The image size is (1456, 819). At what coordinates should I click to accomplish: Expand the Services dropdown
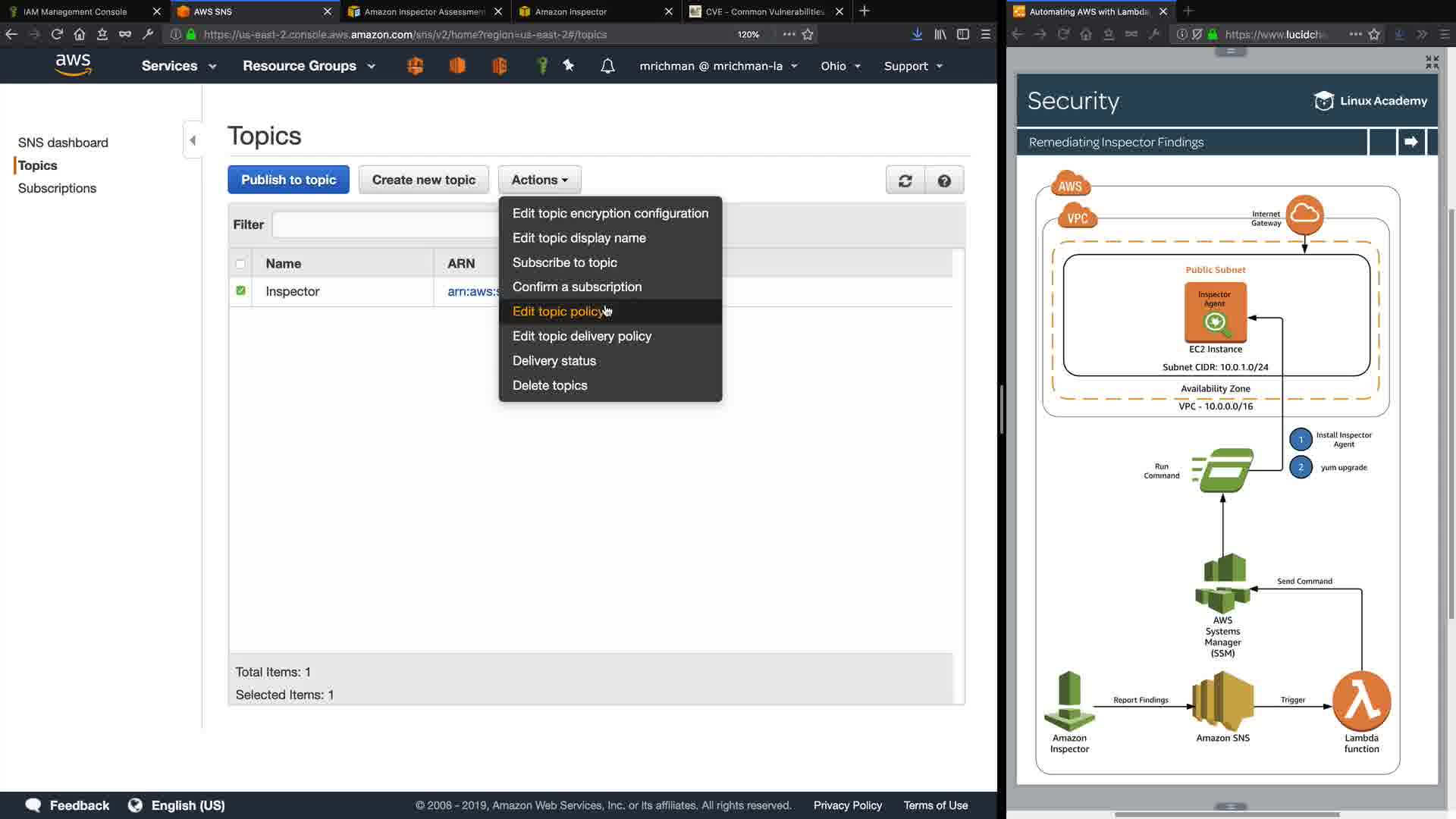(179, 66)
